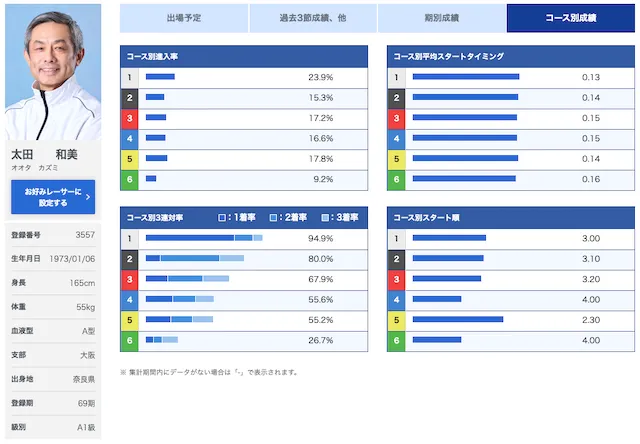640x444 pixels.
Task: Click the 23.9% entry rate bar
Action: 160,77
